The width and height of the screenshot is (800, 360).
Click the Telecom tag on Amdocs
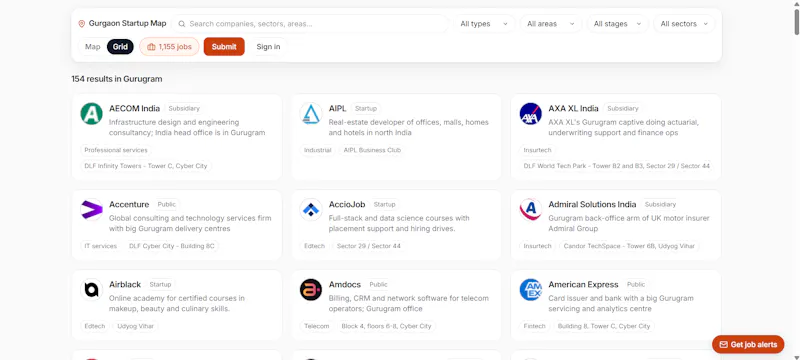317,326
